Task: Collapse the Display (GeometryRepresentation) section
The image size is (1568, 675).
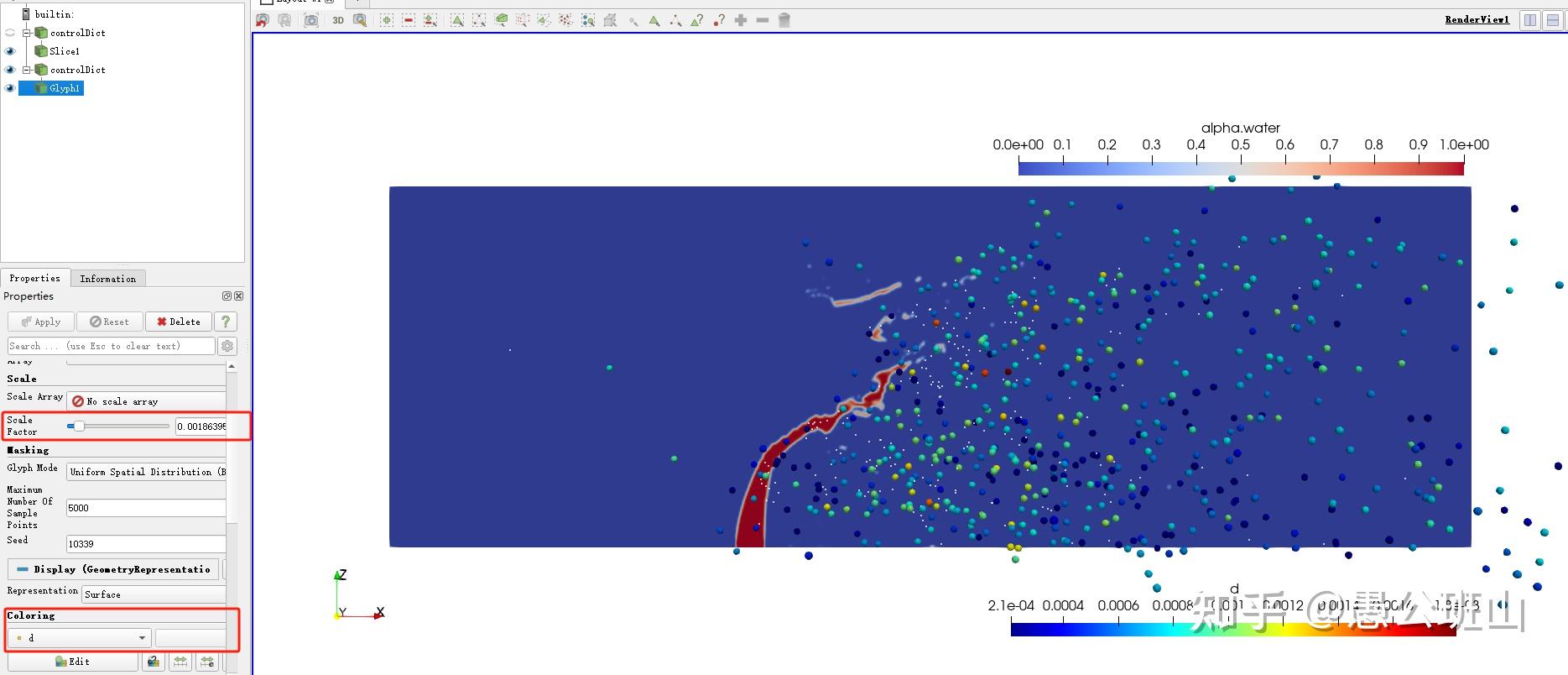Action: pyautogui.click(x=113, y=569)
